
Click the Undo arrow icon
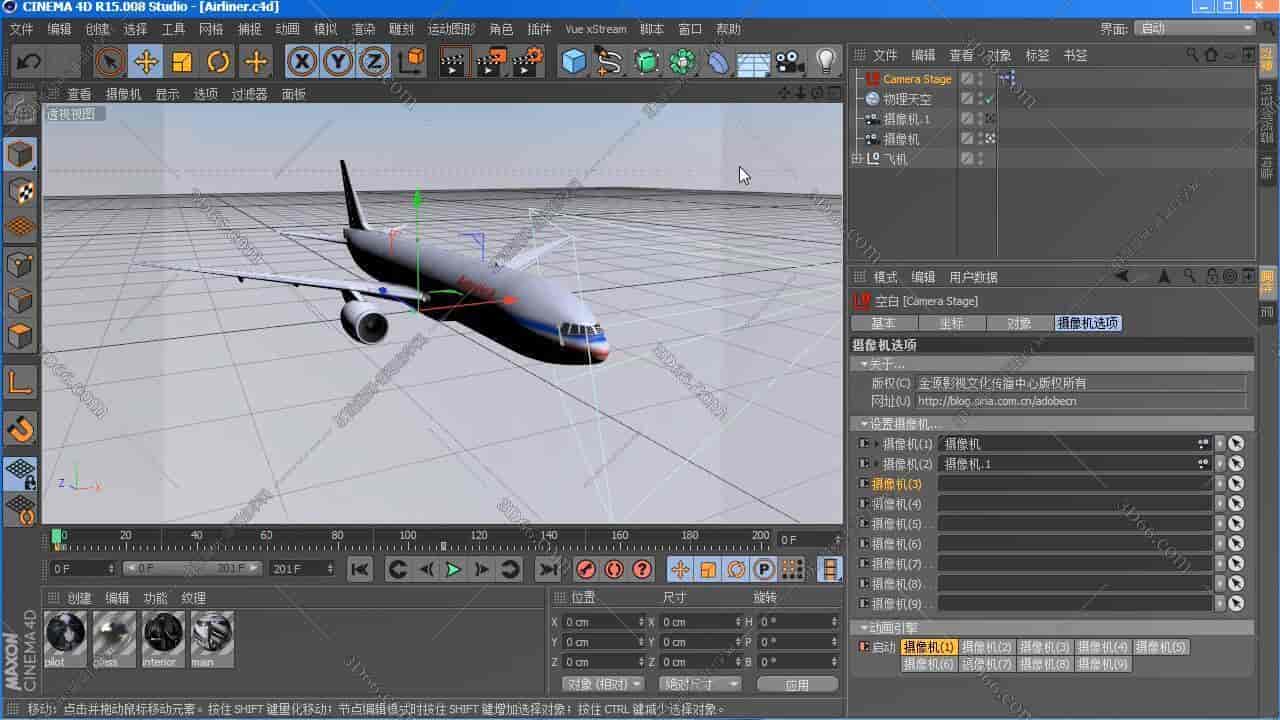click(28, 62)
